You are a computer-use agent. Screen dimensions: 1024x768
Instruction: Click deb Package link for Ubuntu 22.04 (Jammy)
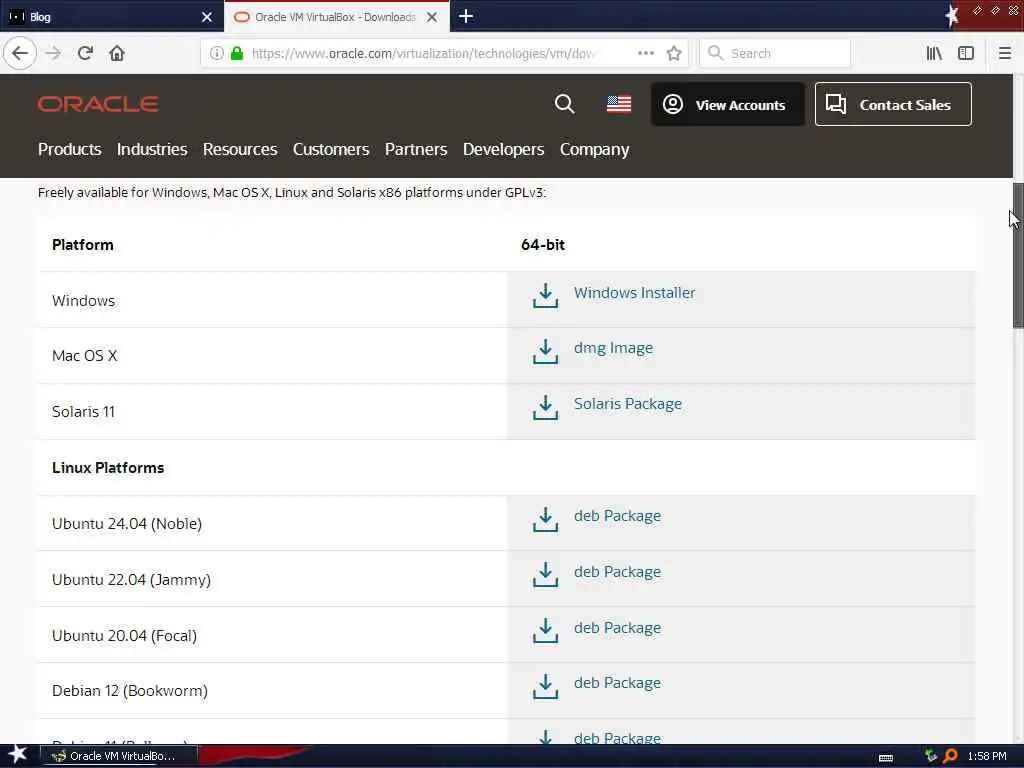point(617,571)
